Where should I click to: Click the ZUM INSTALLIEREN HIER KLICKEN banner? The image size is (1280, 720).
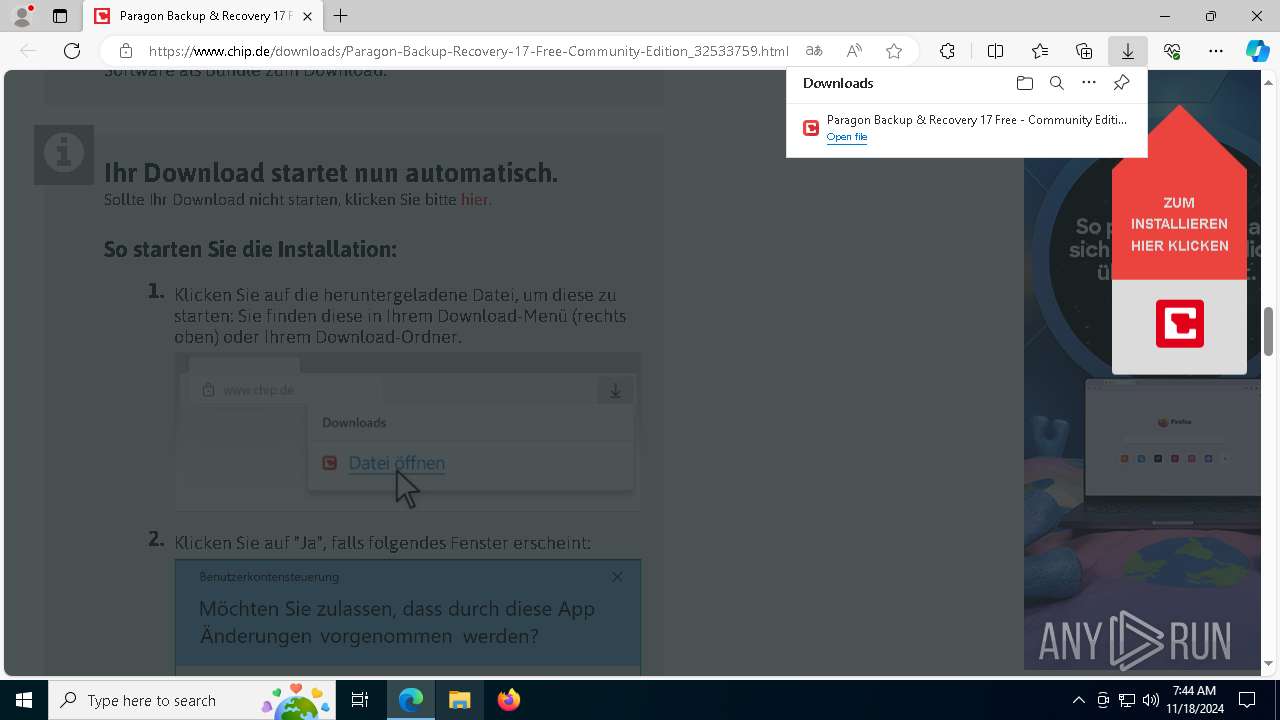click(1179, 224)
